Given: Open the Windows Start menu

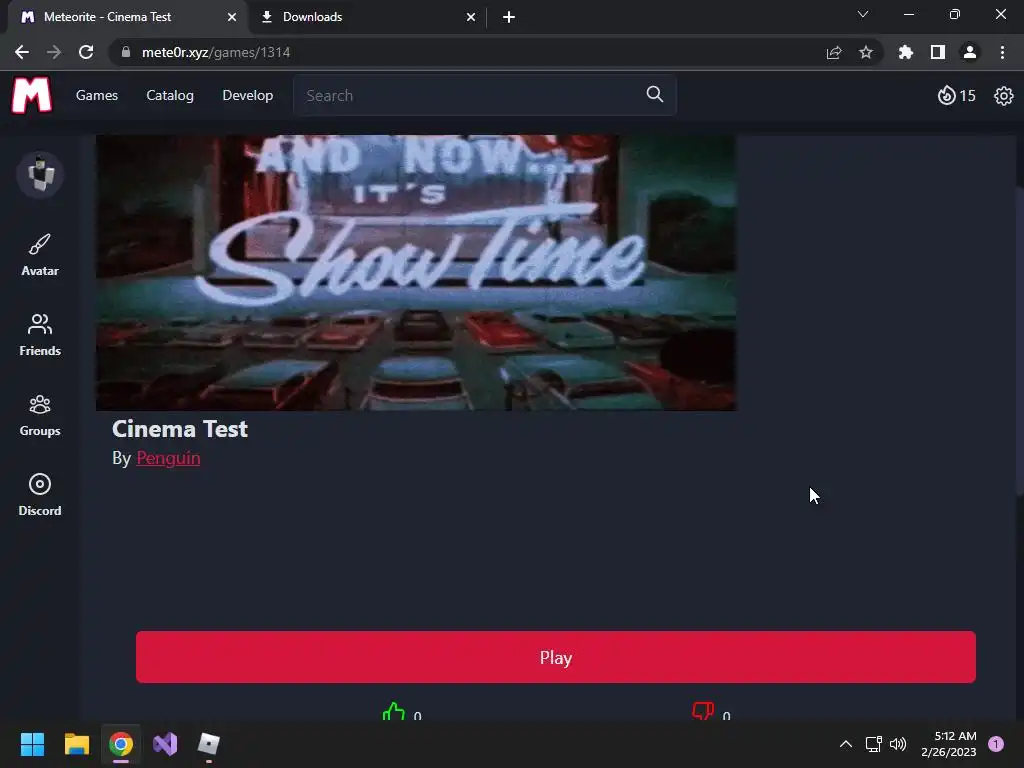Looking at the screenshot, I should 32,744.
